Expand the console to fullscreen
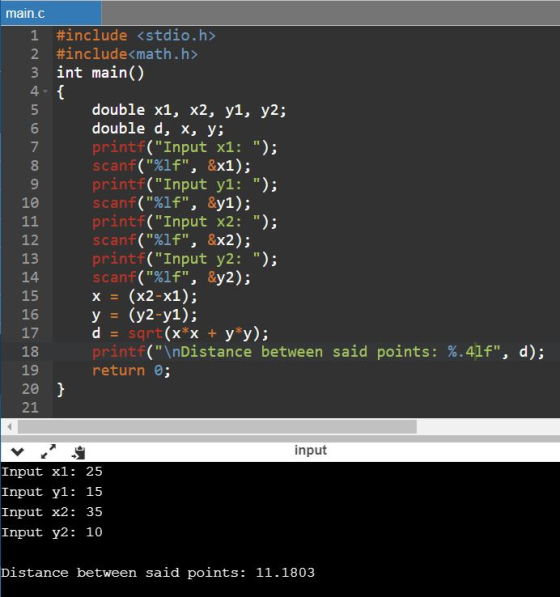Viewport: 560px width, 597px height. point(48,452)
